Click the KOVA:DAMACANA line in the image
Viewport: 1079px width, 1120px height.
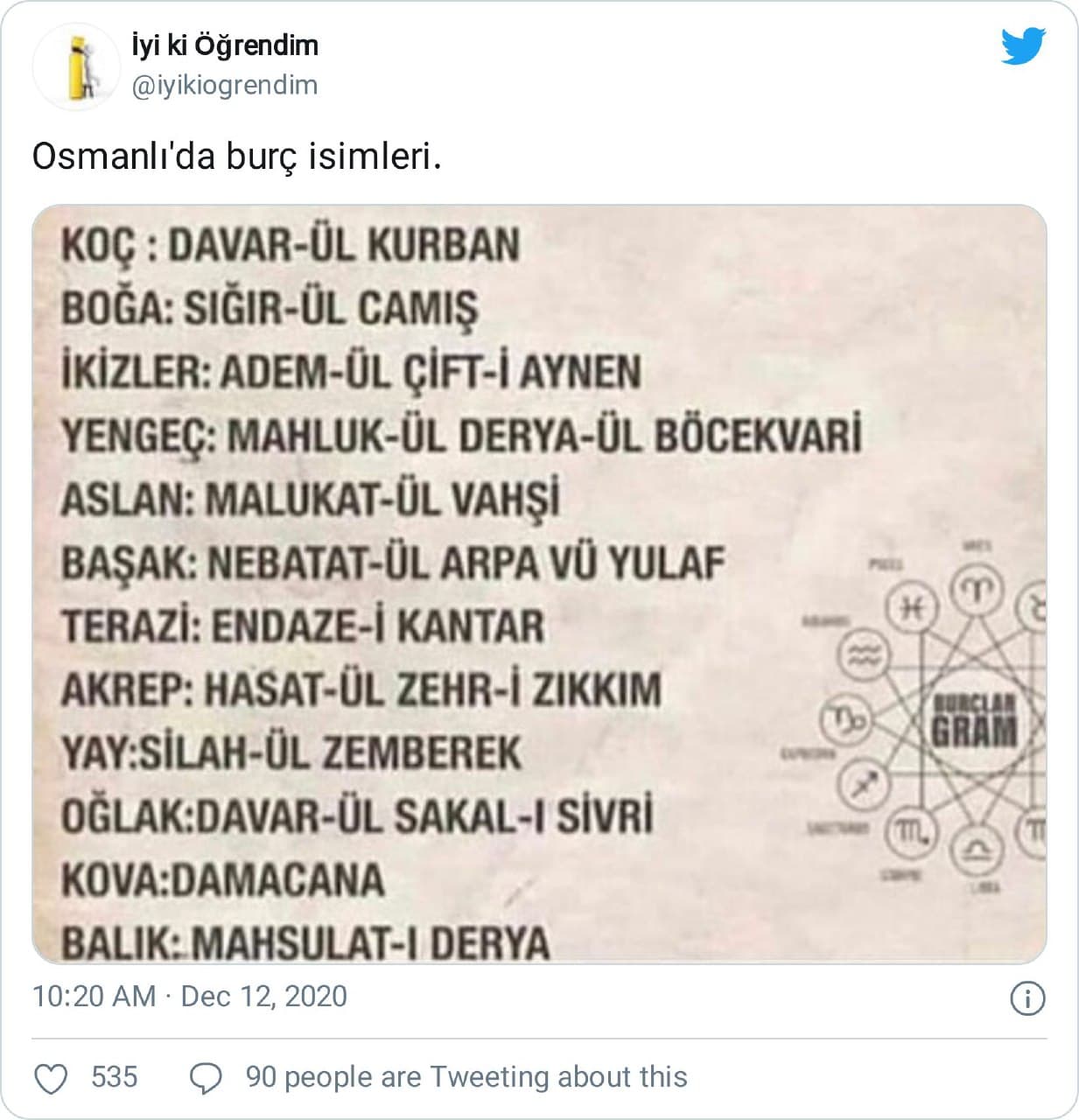pyautogui.click(x=223, y=879)
